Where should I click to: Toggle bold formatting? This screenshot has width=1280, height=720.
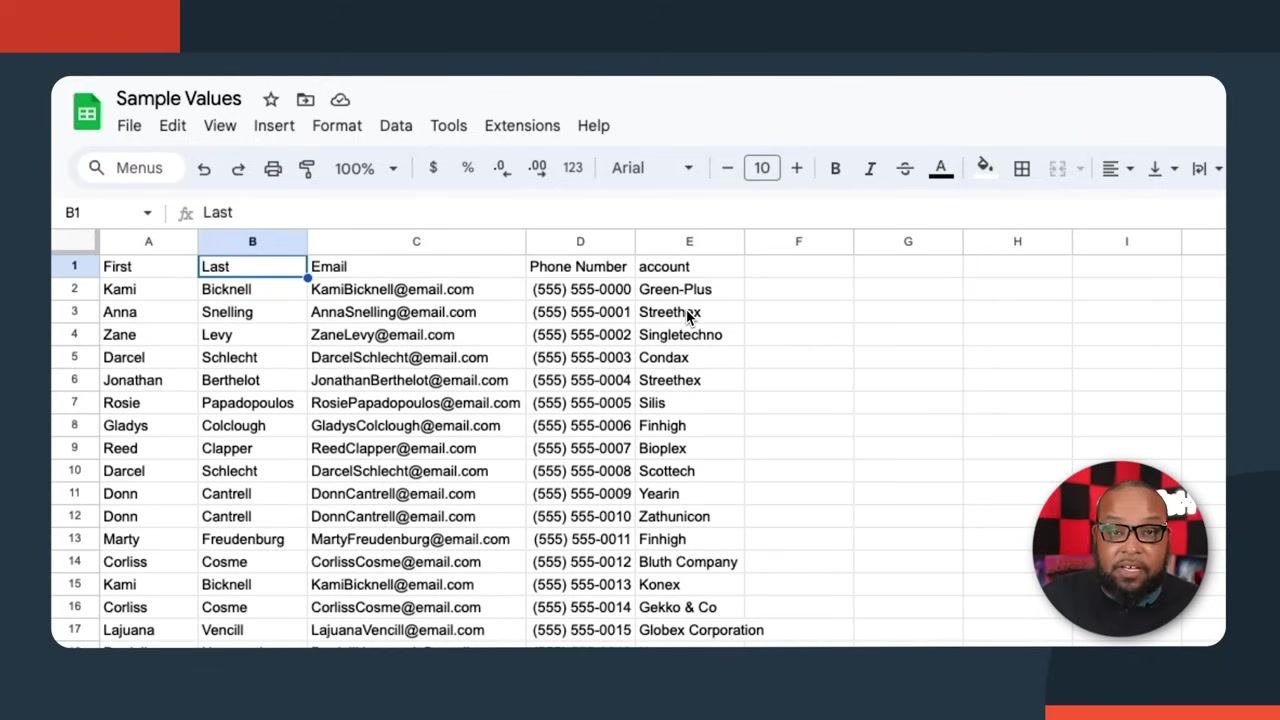click(x=835, y=169)
